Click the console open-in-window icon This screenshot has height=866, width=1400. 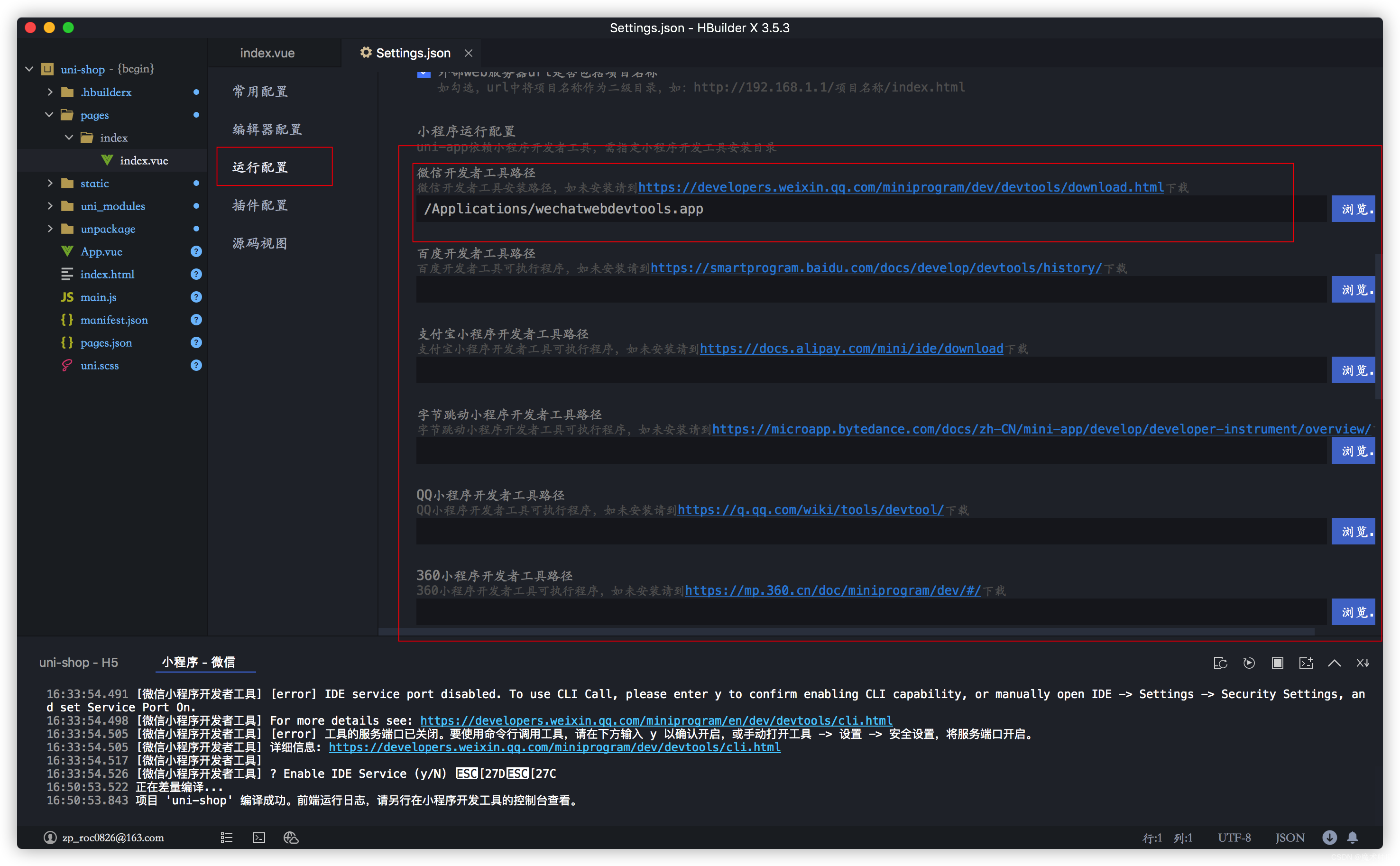coord(1220,663)
